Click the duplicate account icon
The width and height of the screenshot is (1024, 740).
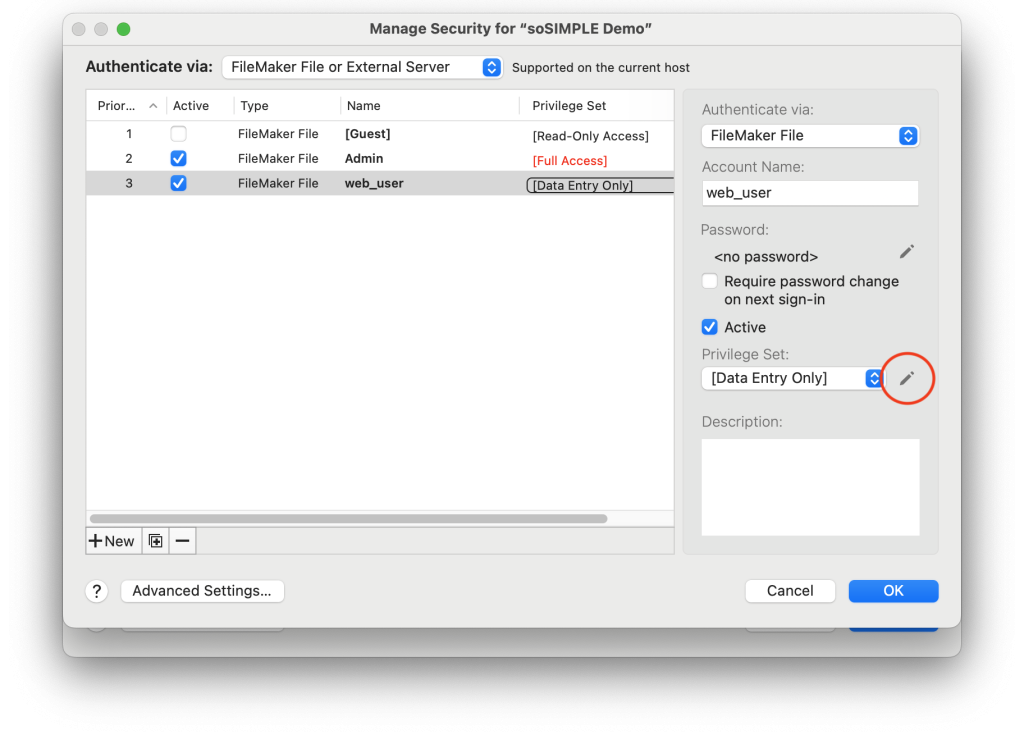tap(155, 541)
